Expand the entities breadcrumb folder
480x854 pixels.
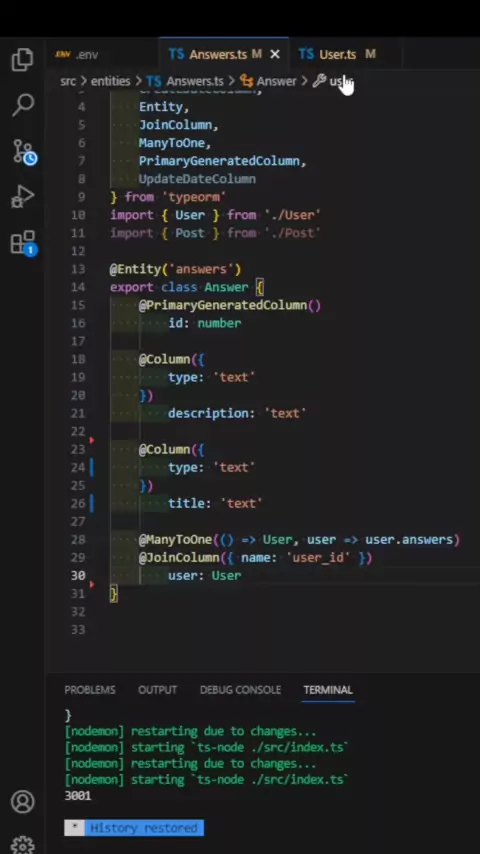point(111,81)
